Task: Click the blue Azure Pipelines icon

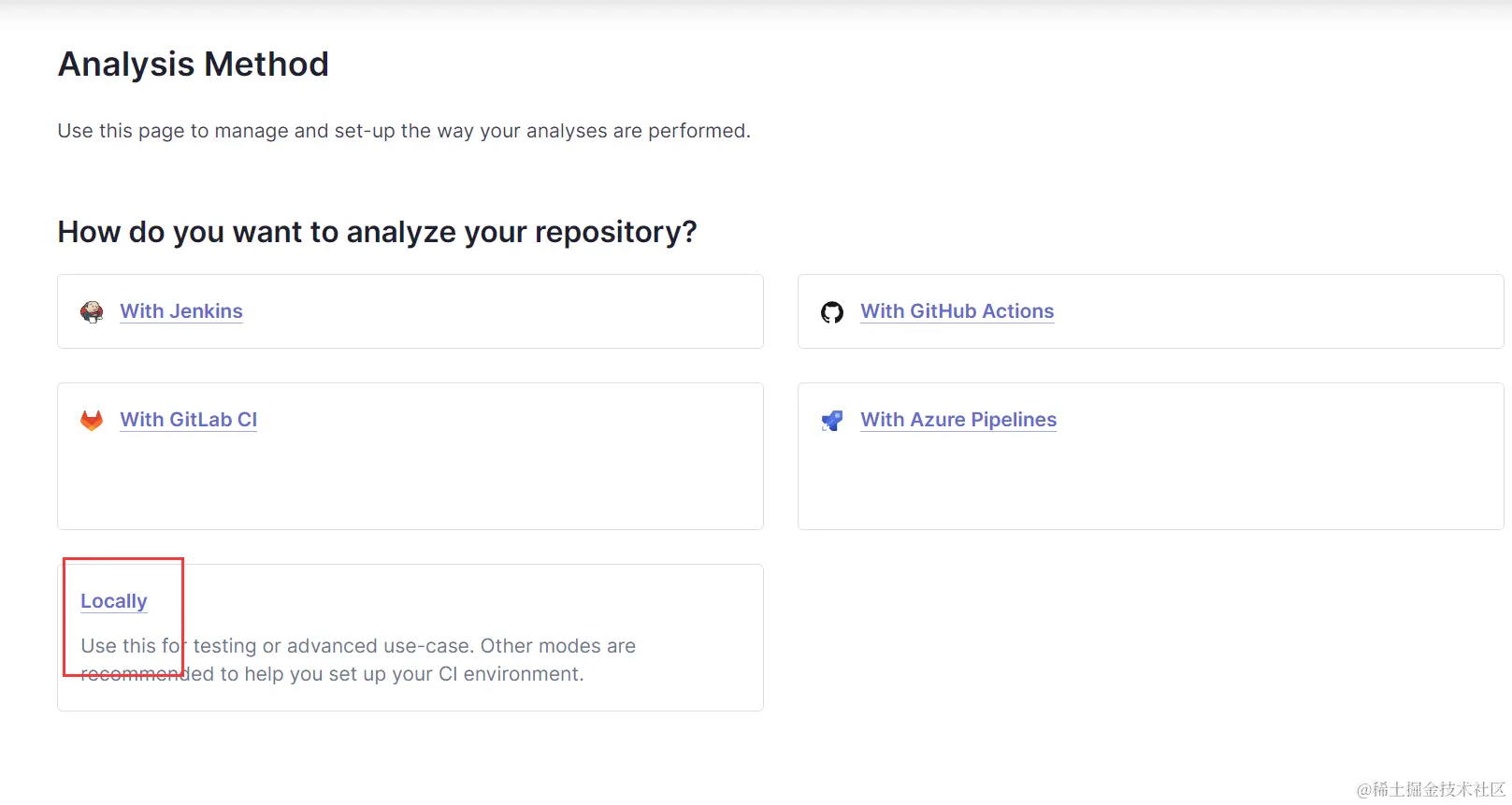Action: coord(832,421)
